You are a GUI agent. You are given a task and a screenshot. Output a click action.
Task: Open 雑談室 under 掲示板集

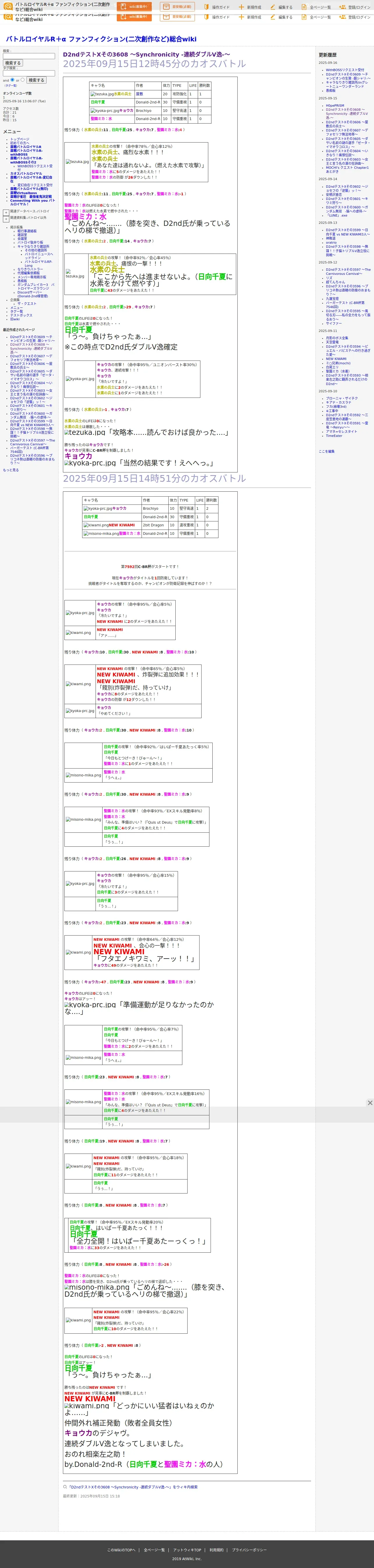22,235
